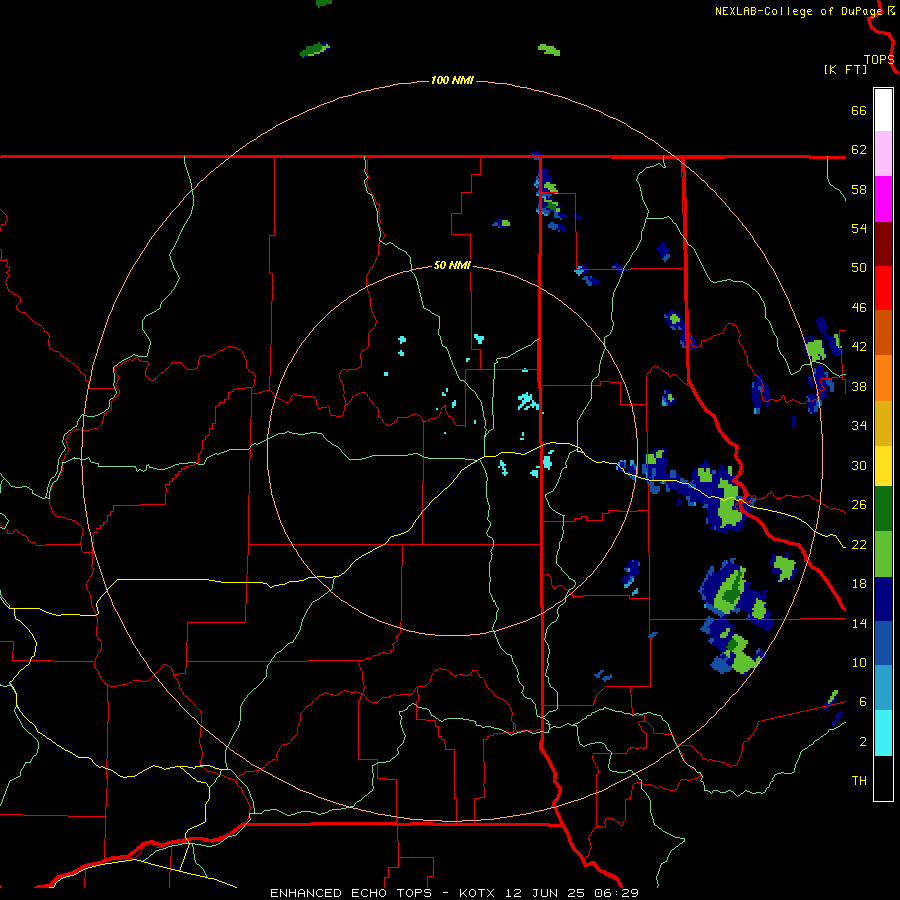Viewport: 900px width, 900px height.
Task: Click the dark green legend swatch near 26
Action: (x=883, y=509)
